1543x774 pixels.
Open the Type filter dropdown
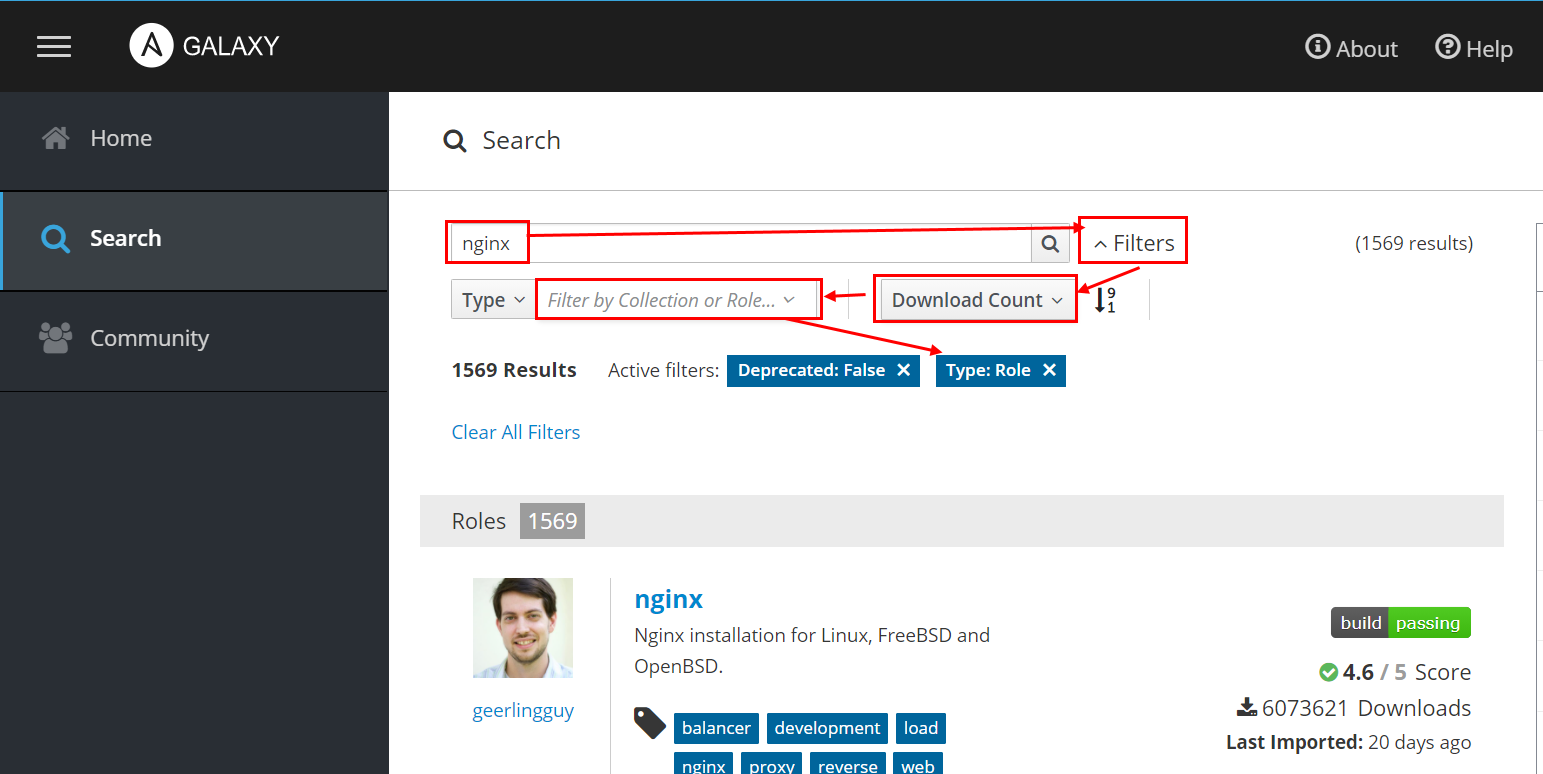pyautogui.click(x=494, y=300)
